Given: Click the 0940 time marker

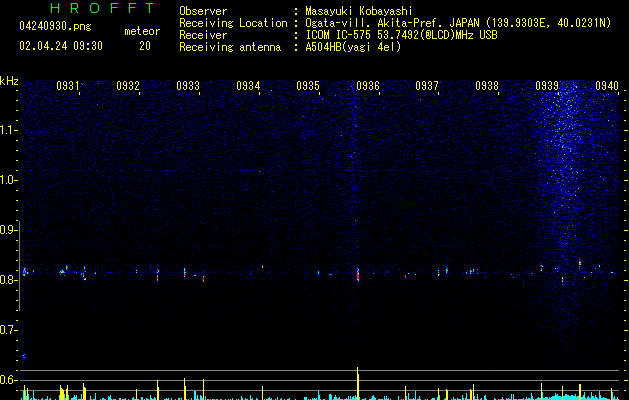Looking at the screenshot, I should (x=607, y=85).
